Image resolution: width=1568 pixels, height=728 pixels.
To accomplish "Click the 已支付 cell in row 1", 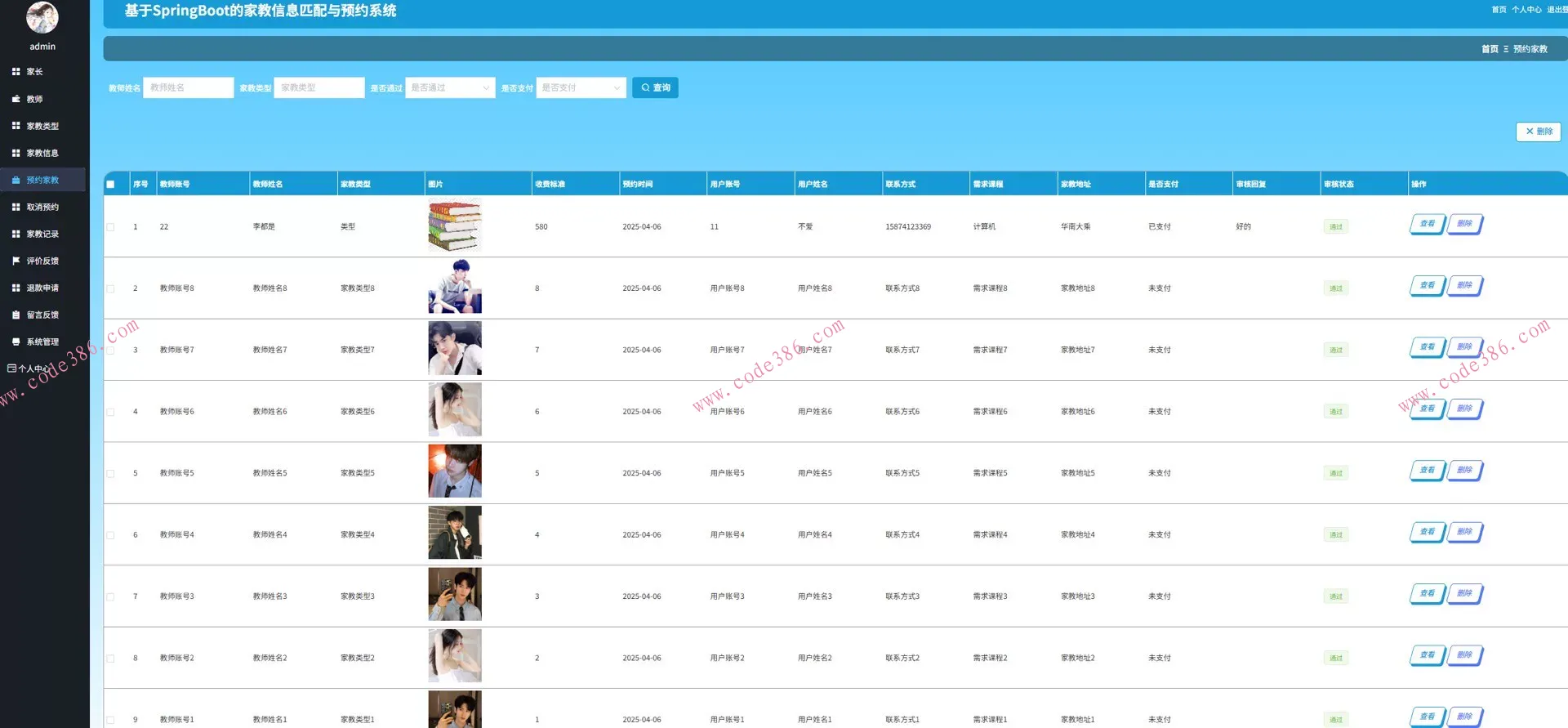I will point(1160,227).
